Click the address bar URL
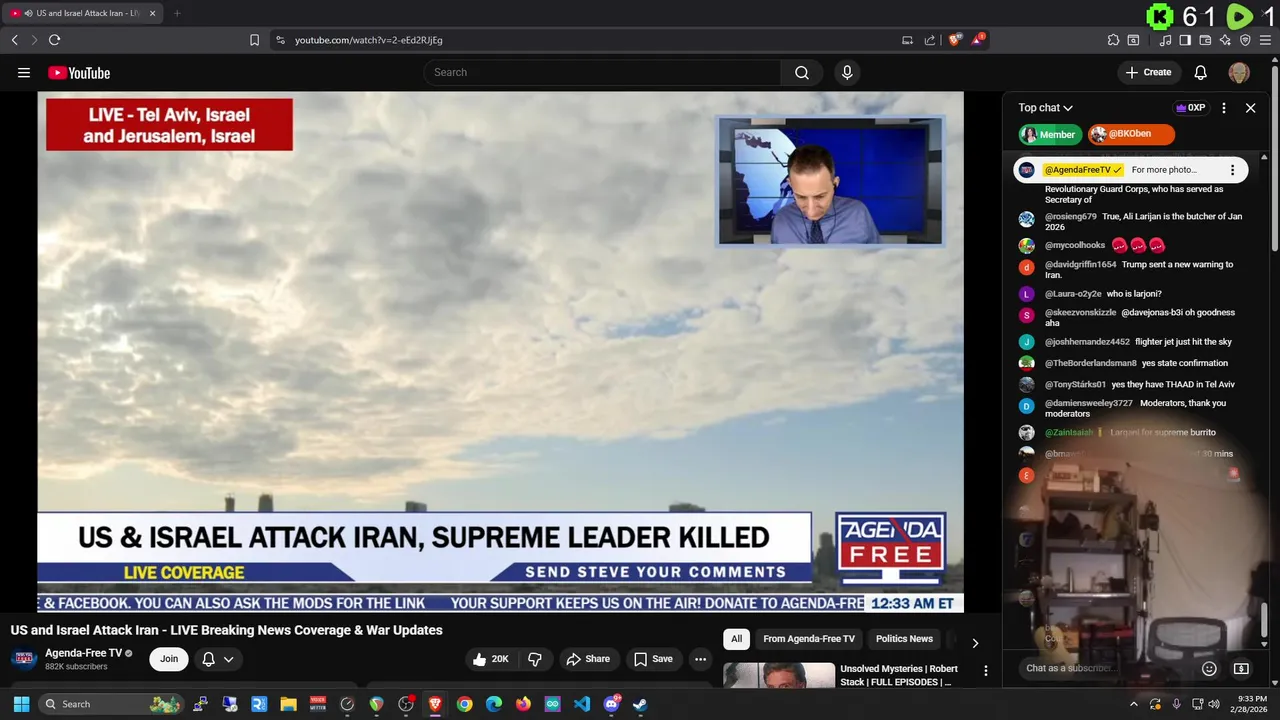Viewport: 1280px width, 720px height. coord(369,40)
